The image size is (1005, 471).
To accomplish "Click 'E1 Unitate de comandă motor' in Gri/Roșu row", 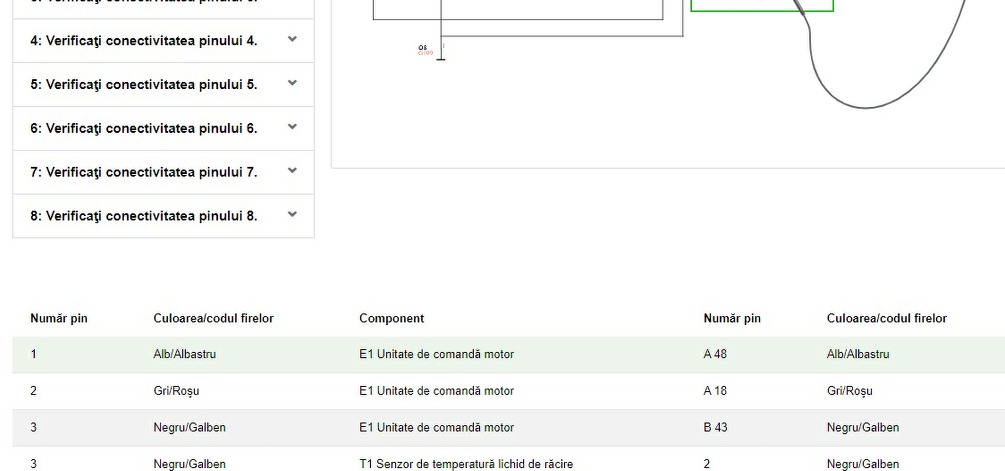I will [x=436, y=391].
